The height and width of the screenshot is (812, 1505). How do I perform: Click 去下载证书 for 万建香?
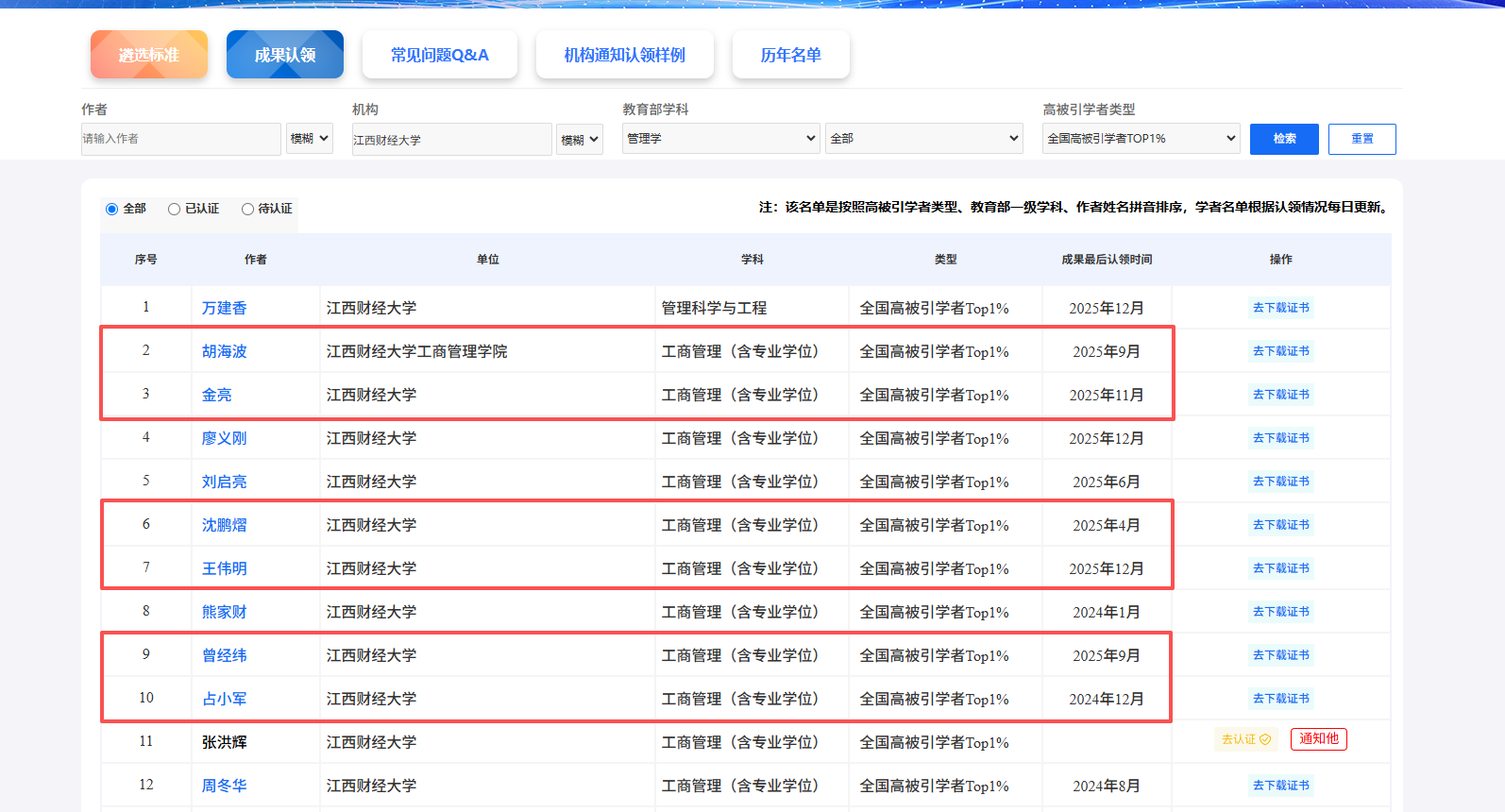pos(1280,308)
